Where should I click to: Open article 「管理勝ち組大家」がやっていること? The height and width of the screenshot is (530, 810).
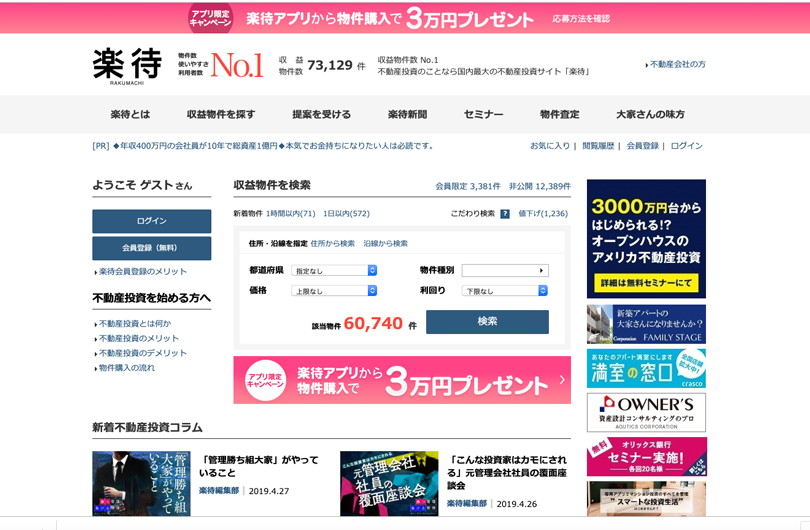point(259,466)
